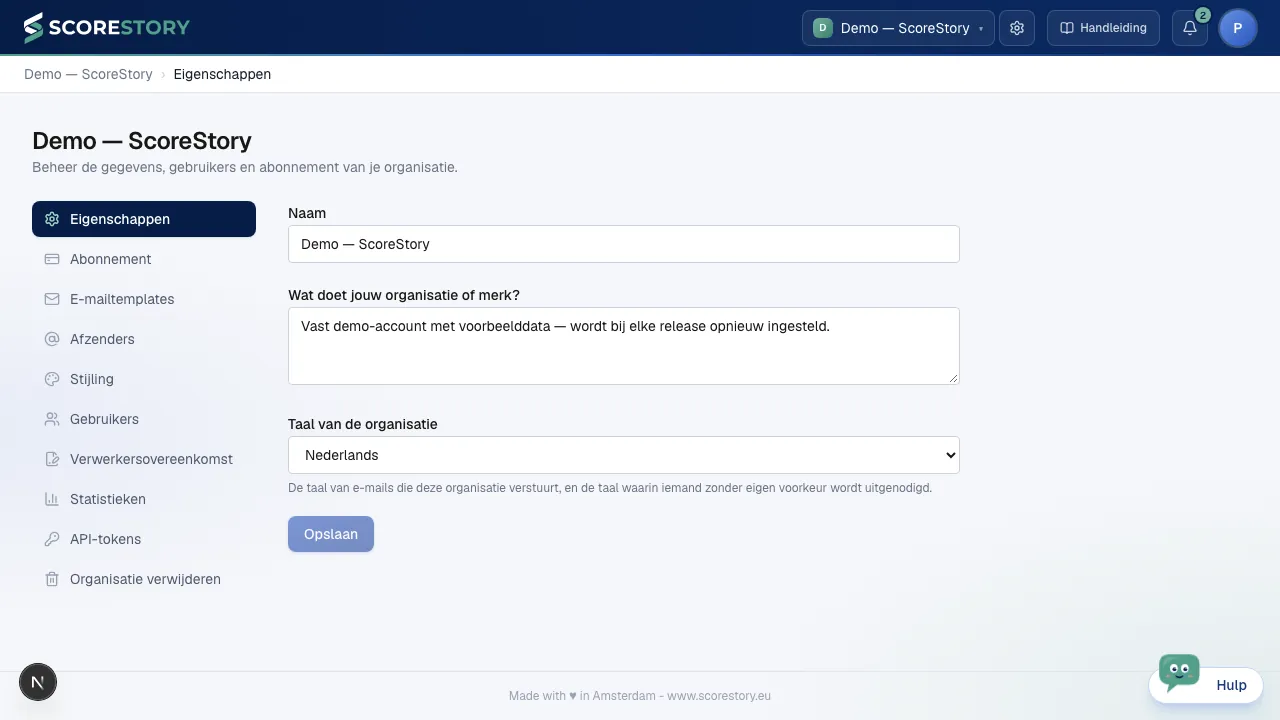Screen dimensions: 1280x720
Task: Expand the Demo — ScoreStory organisation switcher
Action: [898, 28]
